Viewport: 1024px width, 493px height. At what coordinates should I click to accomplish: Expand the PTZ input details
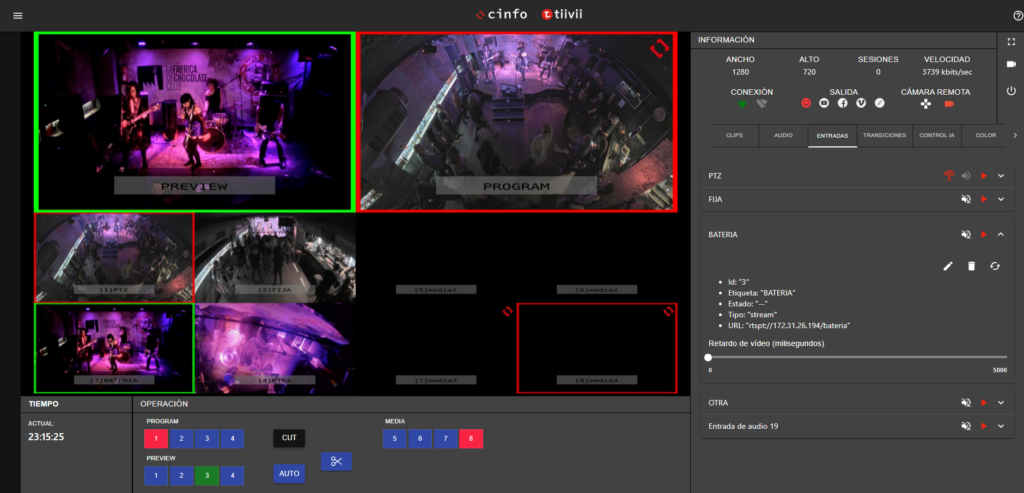(1001, 176)
